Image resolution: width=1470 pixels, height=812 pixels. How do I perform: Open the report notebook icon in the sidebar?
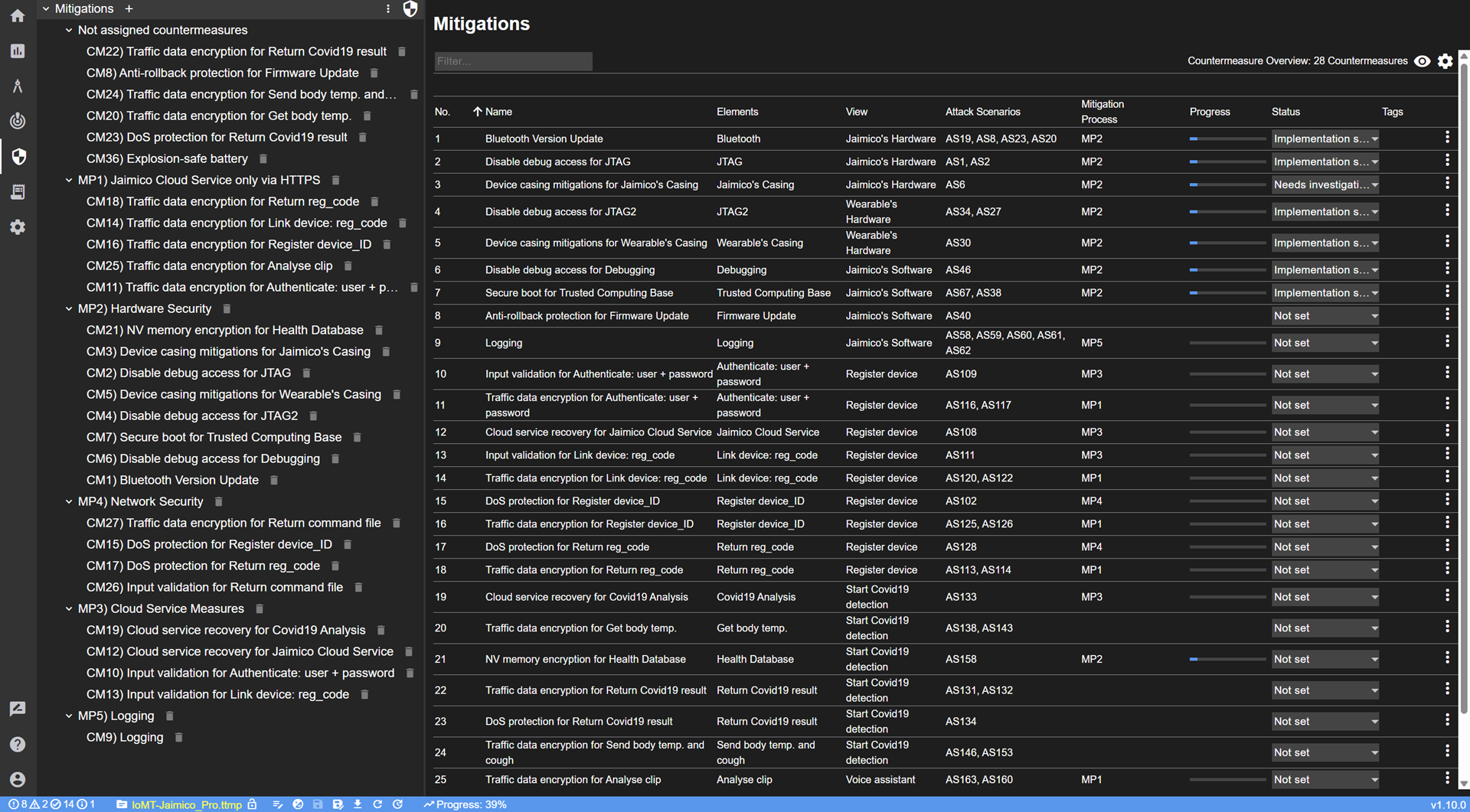coord(17,191)
